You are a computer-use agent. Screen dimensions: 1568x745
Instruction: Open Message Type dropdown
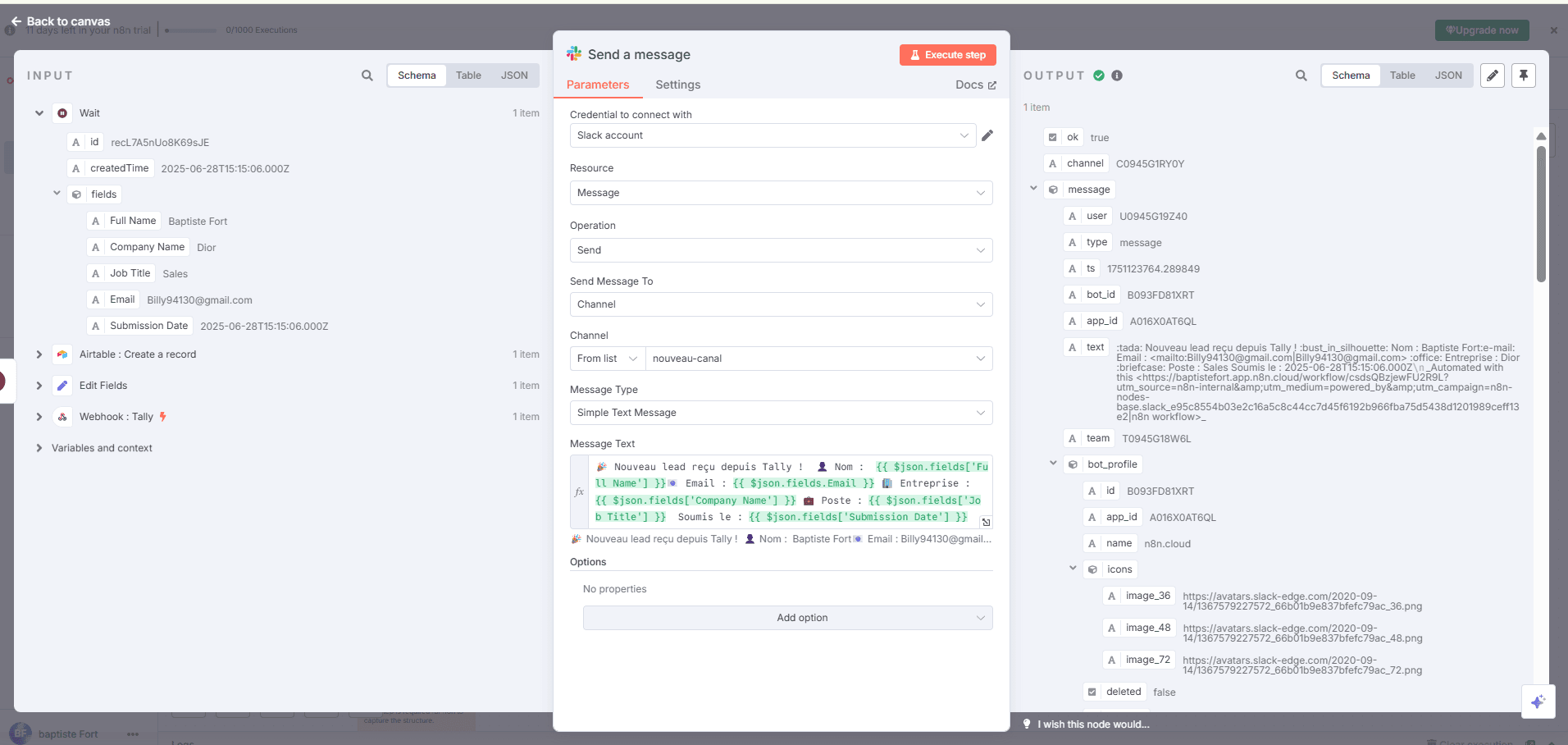coord(781,413)
